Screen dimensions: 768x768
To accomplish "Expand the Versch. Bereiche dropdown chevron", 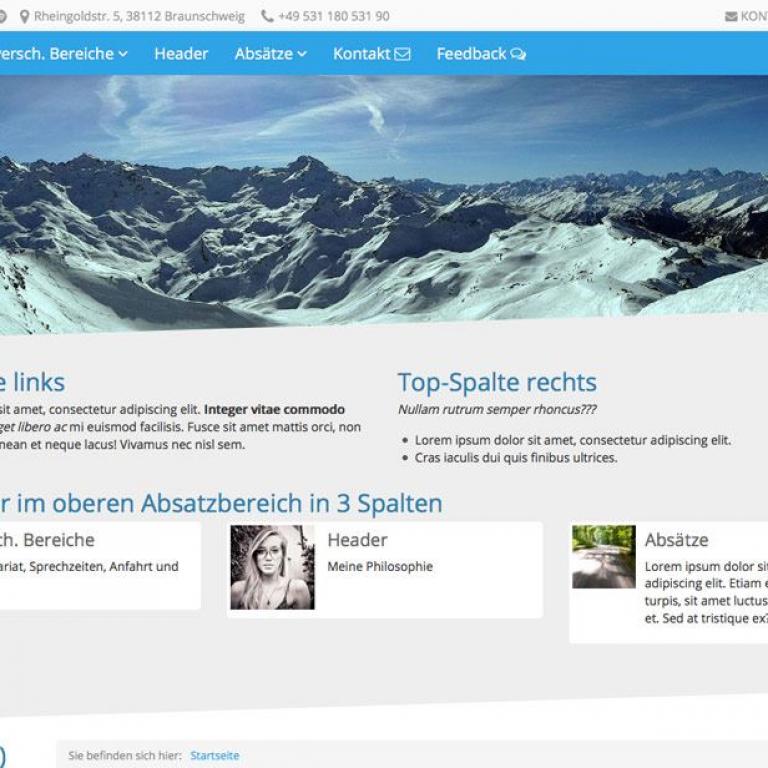I will pyautogui.click(x=123, y=54).
